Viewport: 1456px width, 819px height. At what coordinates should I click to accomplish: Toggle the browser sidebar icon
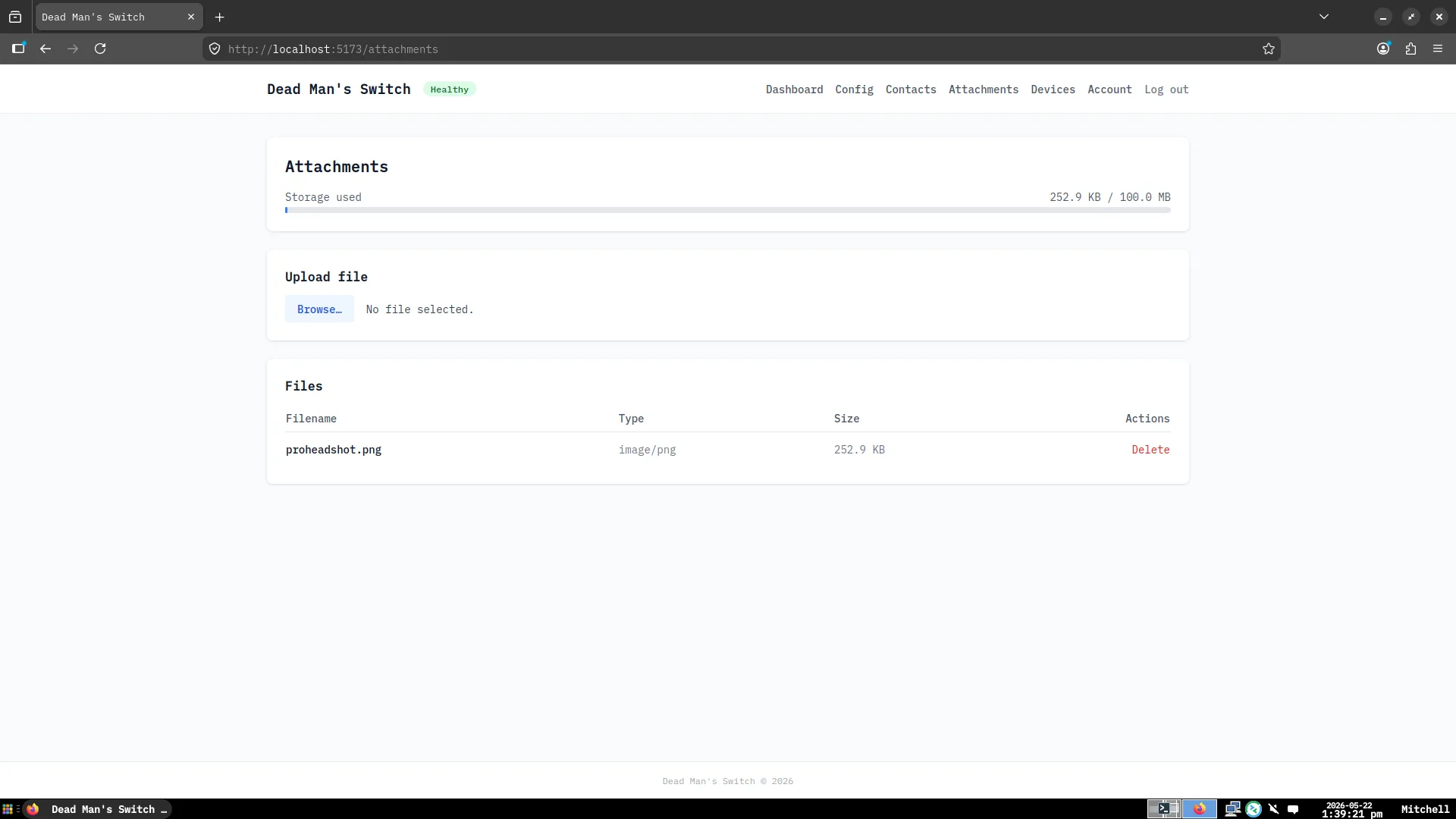click(18, 49)
